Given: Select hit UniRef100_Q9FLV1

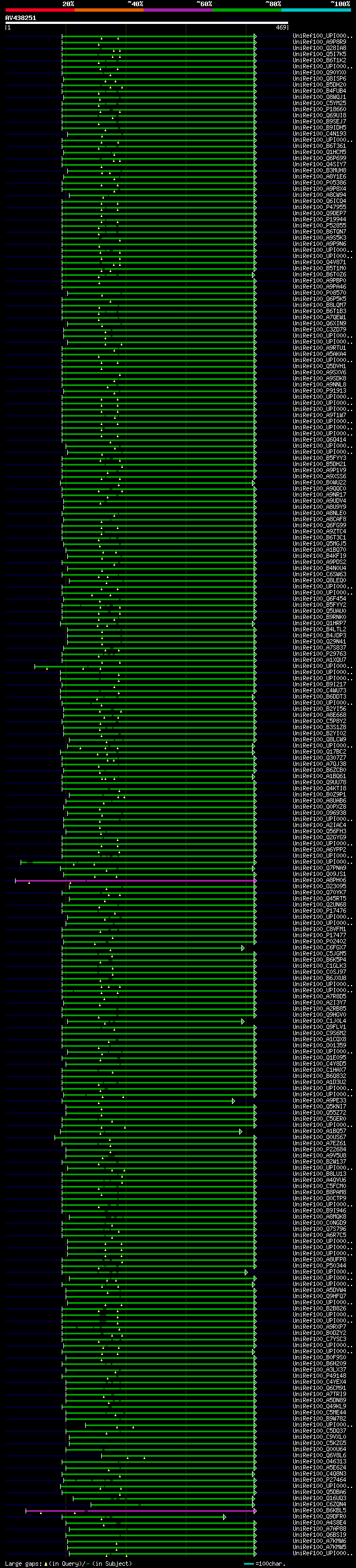Looking at the screenshot, I should [x=319, y=1027].
